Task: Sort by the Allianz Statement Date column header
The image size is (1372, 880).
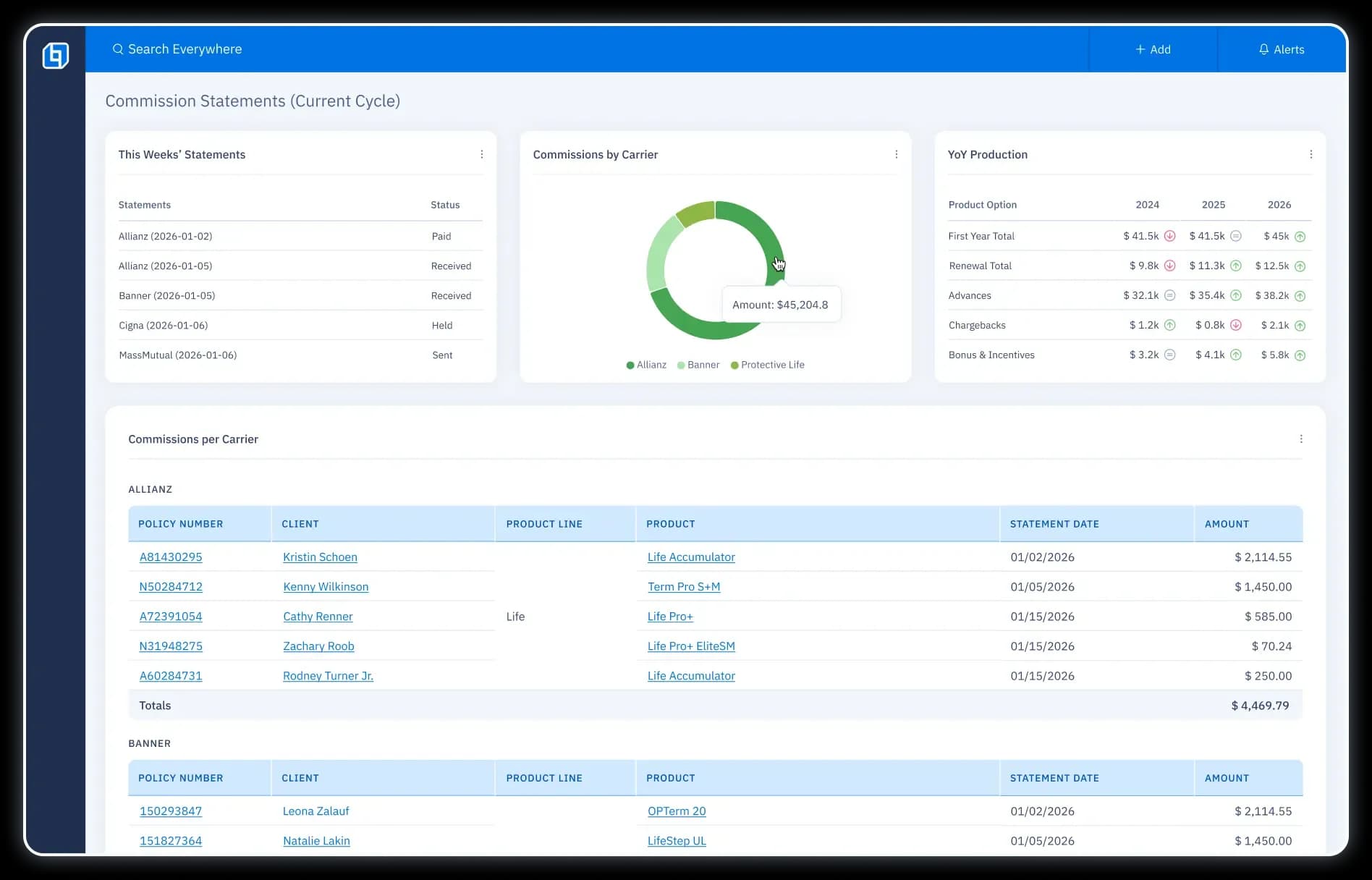Action: click(x=1054, y=524)
